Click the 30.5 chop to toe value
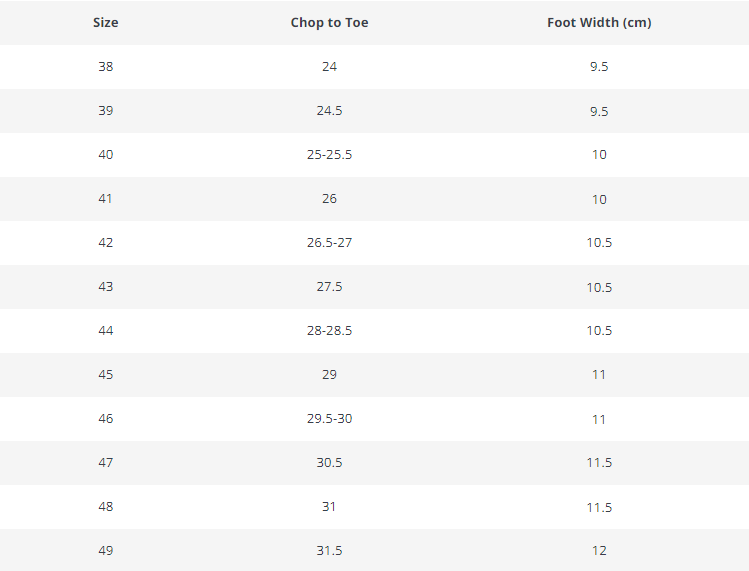Image resolution: width=749 pixels, height=571 pixels. pos(329,462)
